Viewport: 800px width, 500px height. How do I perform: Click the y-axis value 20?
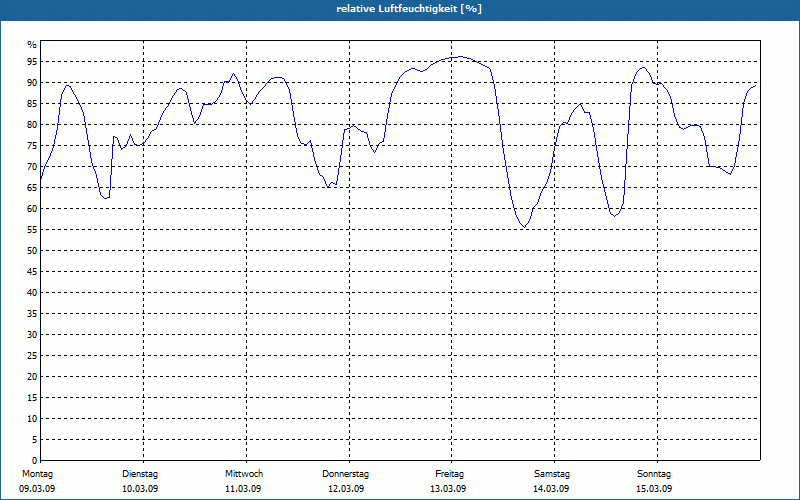[32, 377]
